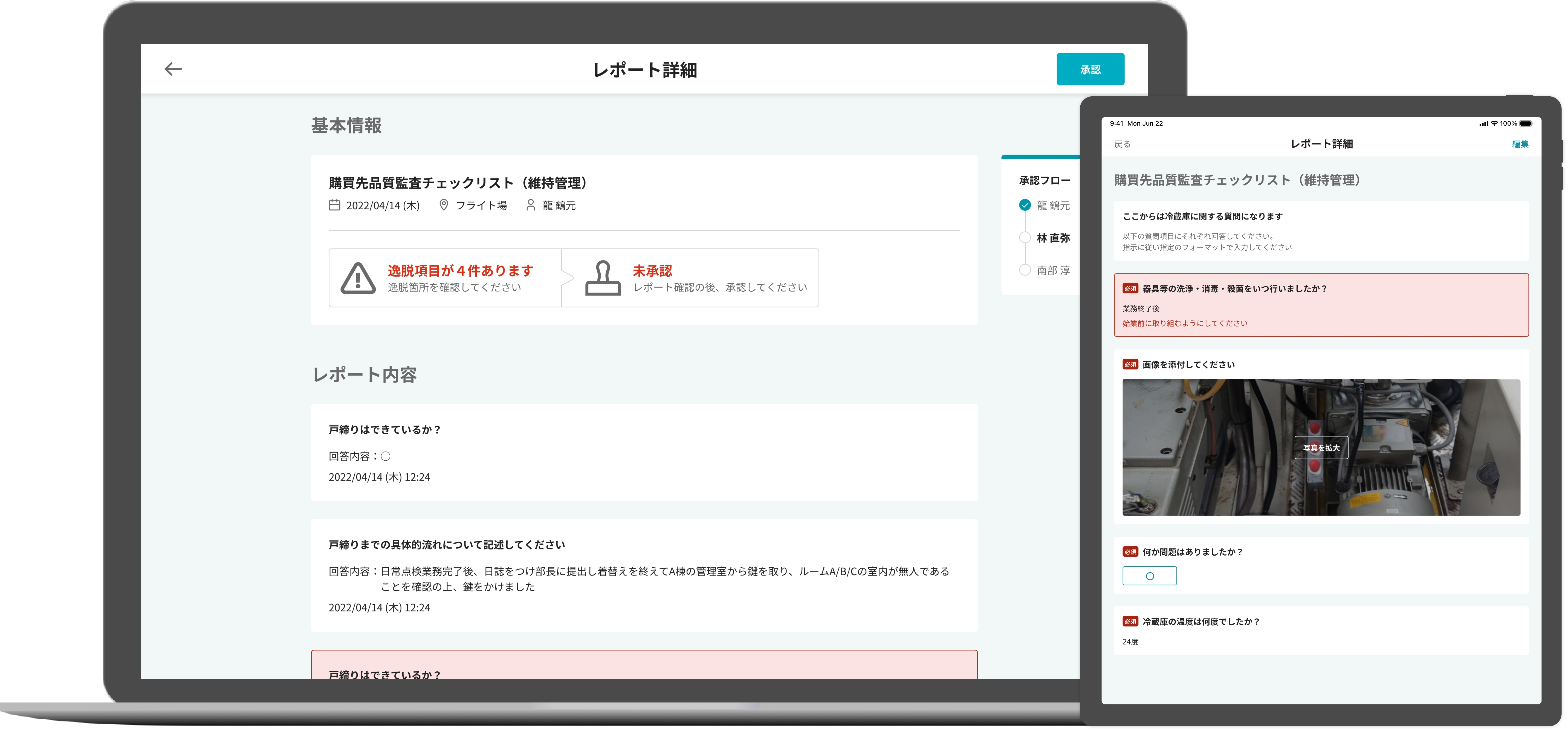
Task: Tap 戻る on the tablet
Action: tap(1123, 144)
